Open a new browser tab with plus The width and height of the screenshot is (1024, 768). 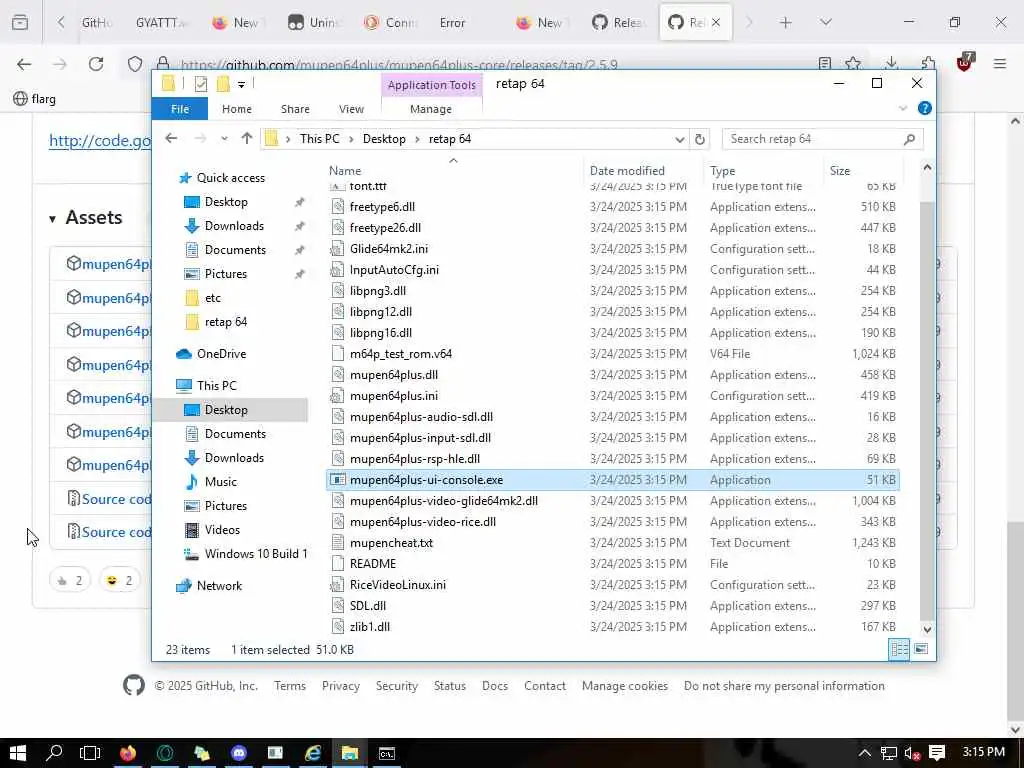tap(786, 23)
